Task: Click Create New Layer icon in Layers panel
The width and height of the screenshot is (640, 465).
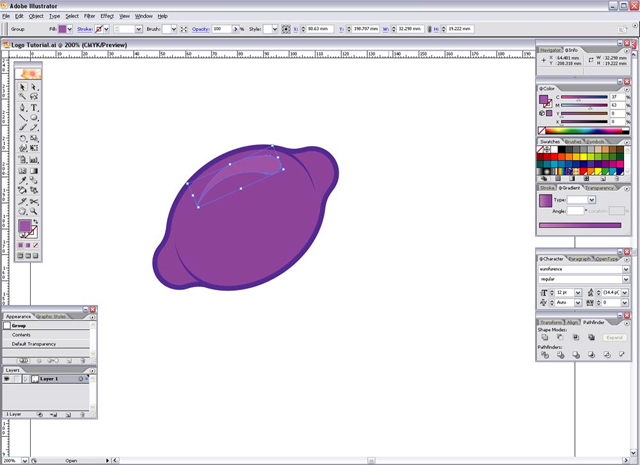Action: pos(68,414)
